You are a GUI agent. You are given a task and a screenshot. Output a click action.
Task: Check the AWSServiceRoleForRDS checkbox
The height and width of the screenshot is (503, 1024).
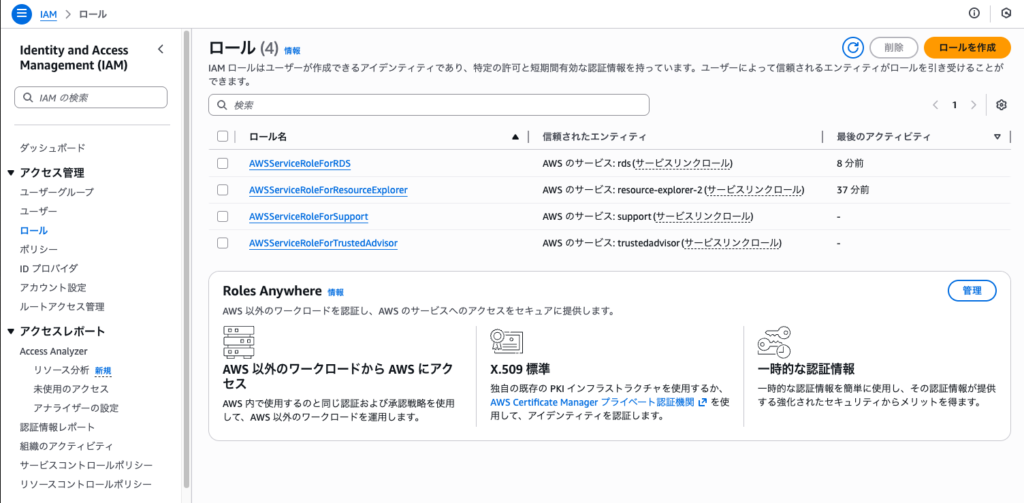(223, 163)
